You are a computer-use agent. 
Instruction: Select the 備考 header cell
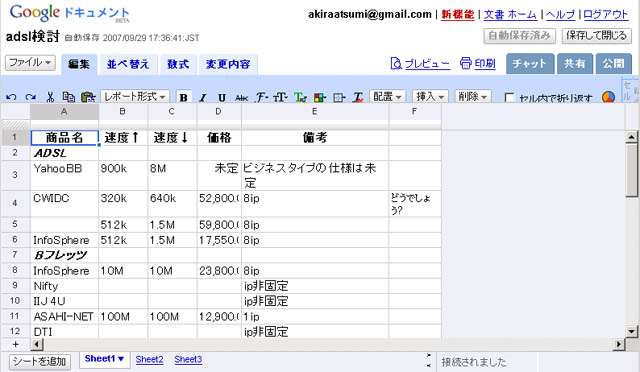(315, 138)
